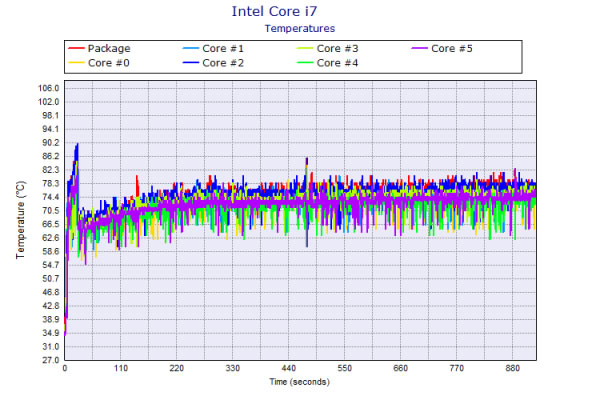Image resolution: width=600 pixels, height=400 pixels.
Task: Click the Temperatures subtitle
Action: click(300, 29)
